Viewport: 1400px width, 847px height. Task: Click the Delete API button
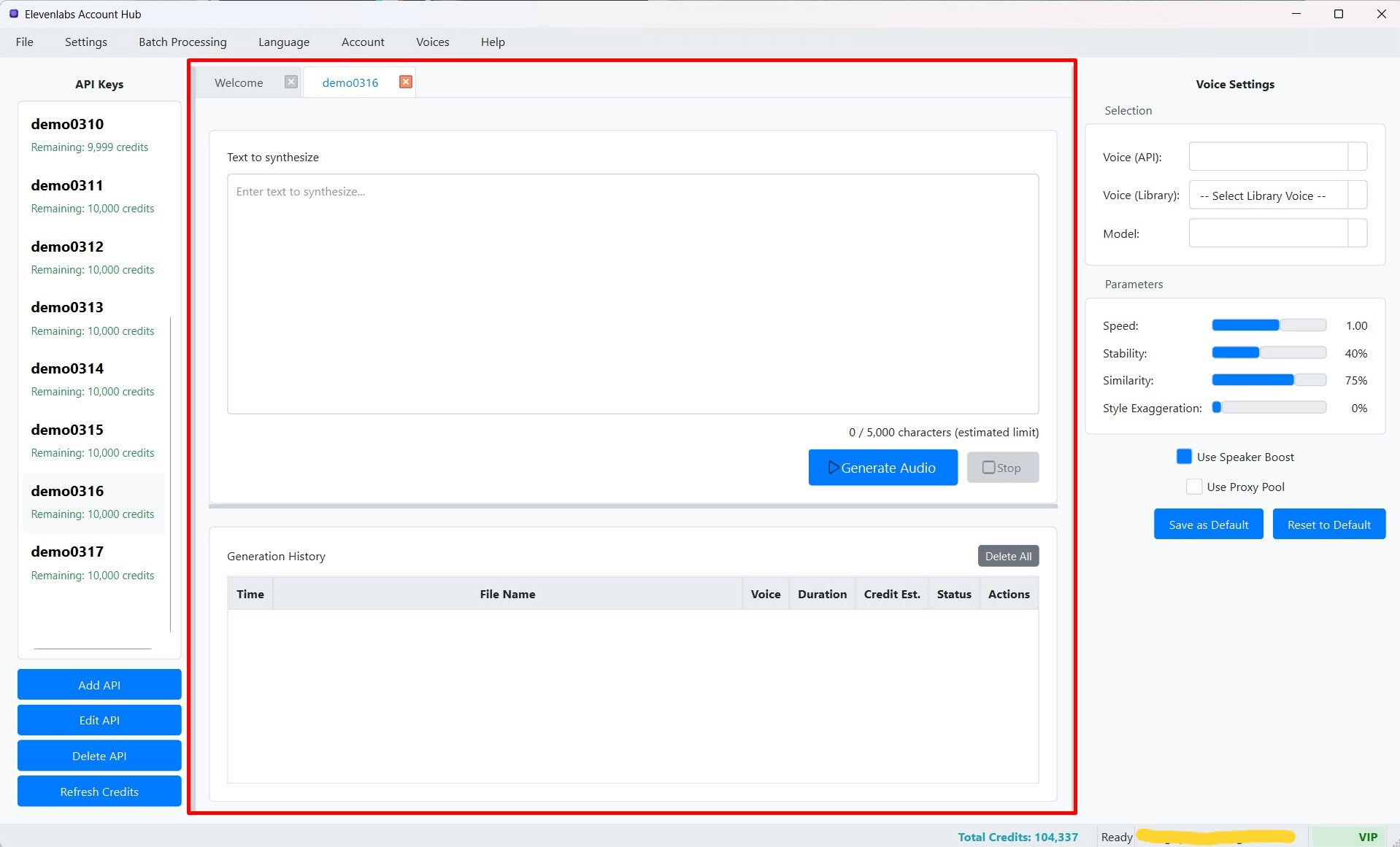click(99, 756)
